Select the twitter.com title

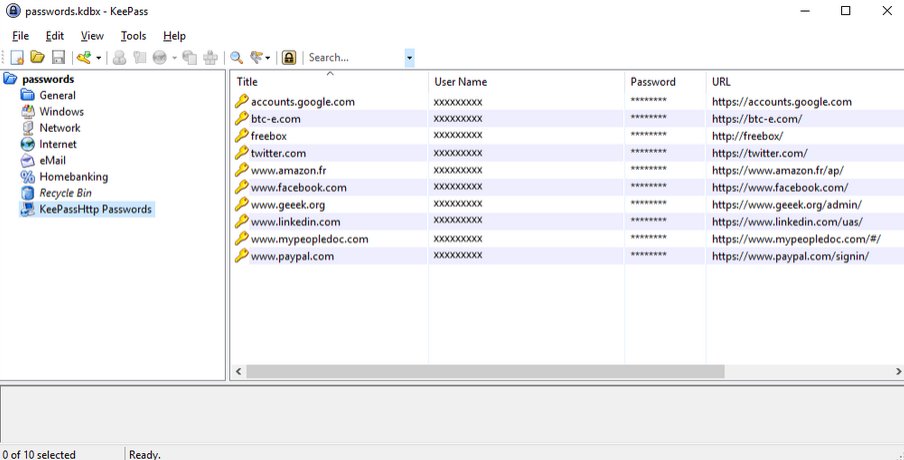pos(278,153)
